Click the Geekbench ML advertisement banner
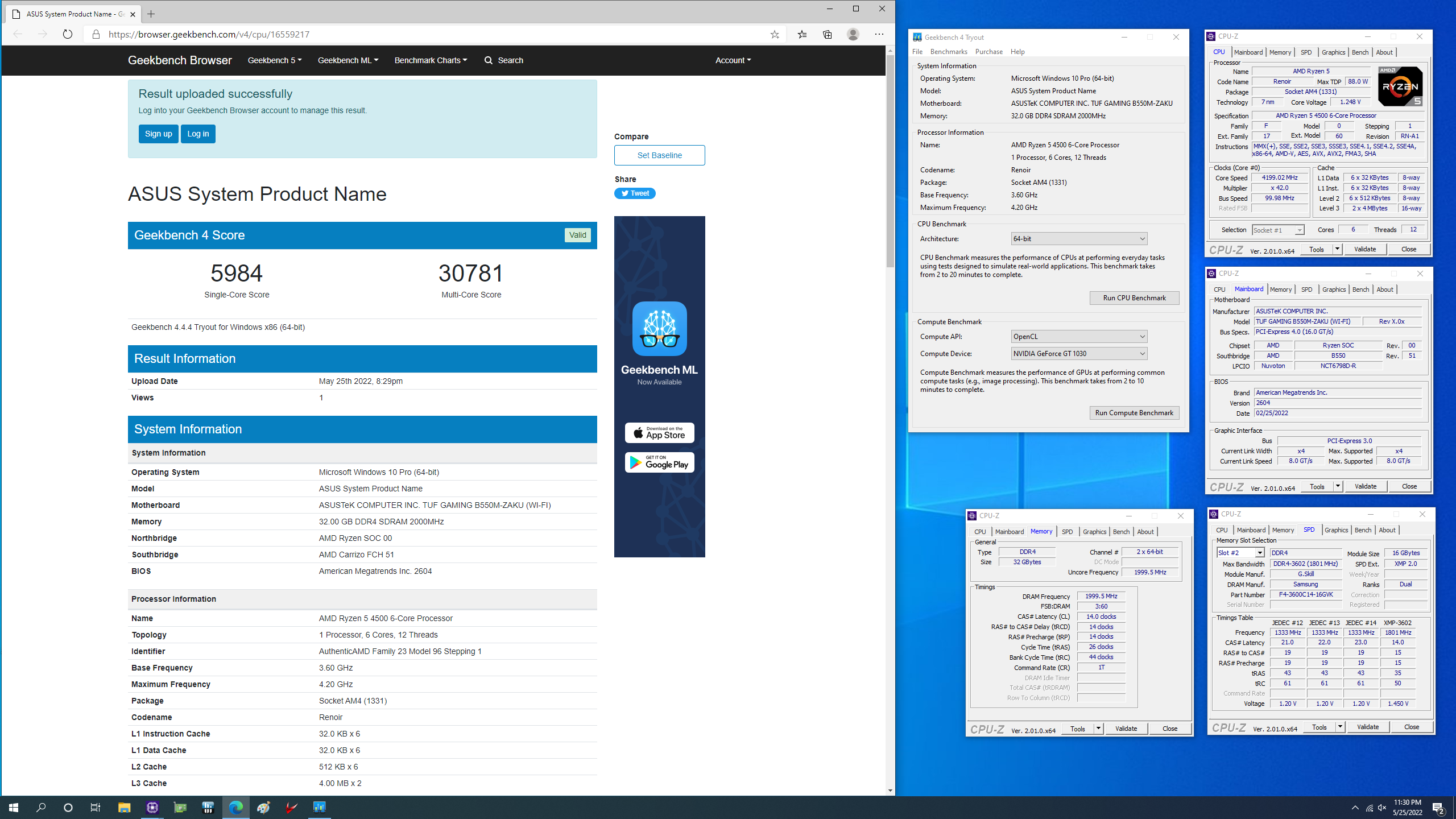Viewport: 1456px width, 819px height. pyautogui.click(x=659, y=386)
